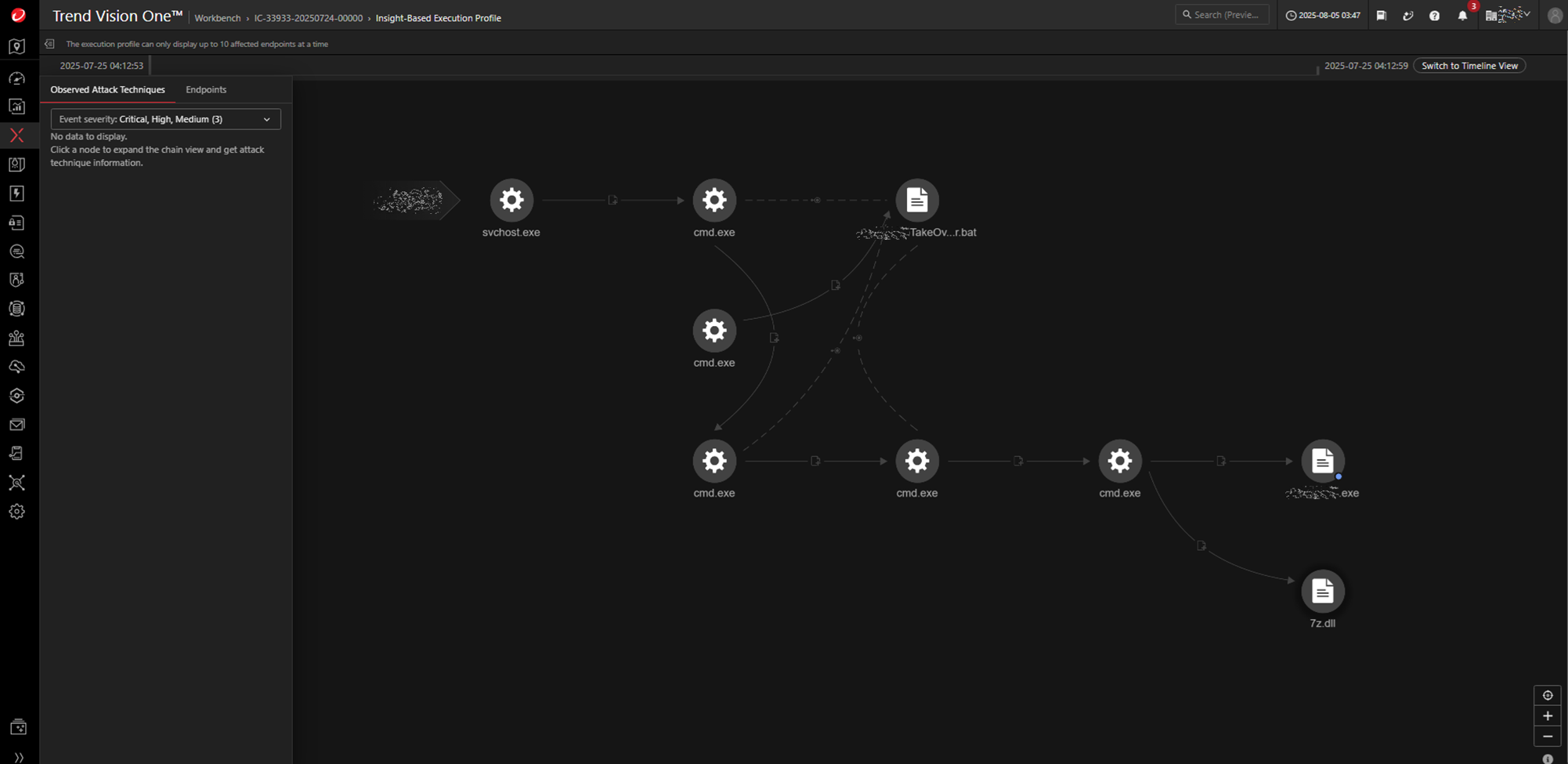
Task: Click the edge icon leading to 7z.dll
Action: coord(1201,545)
